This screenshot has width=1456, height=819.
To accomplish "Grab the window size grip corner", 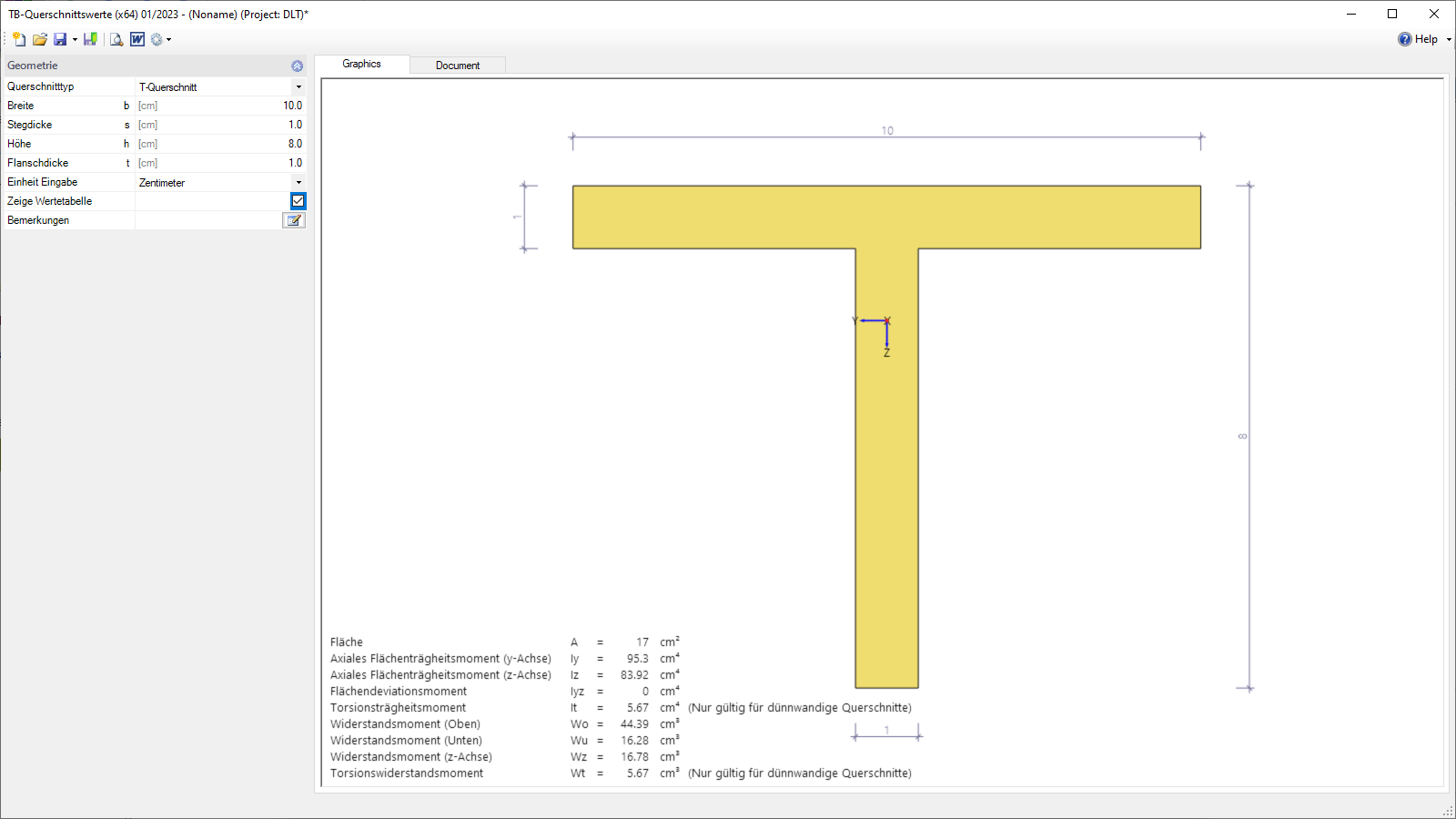I will 1448,811.
